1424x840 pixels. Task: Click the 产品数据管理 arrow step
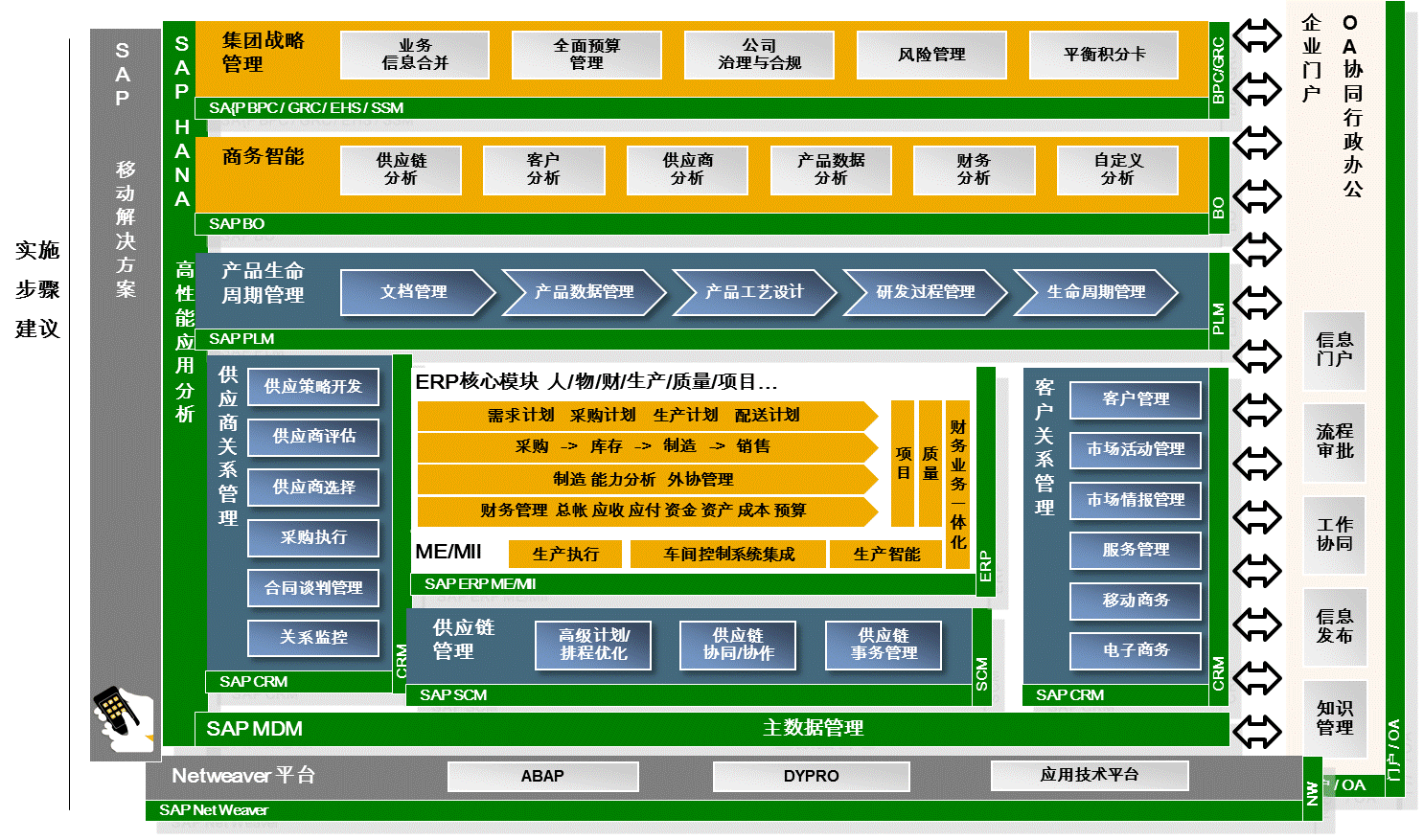(x=585, y=292)
